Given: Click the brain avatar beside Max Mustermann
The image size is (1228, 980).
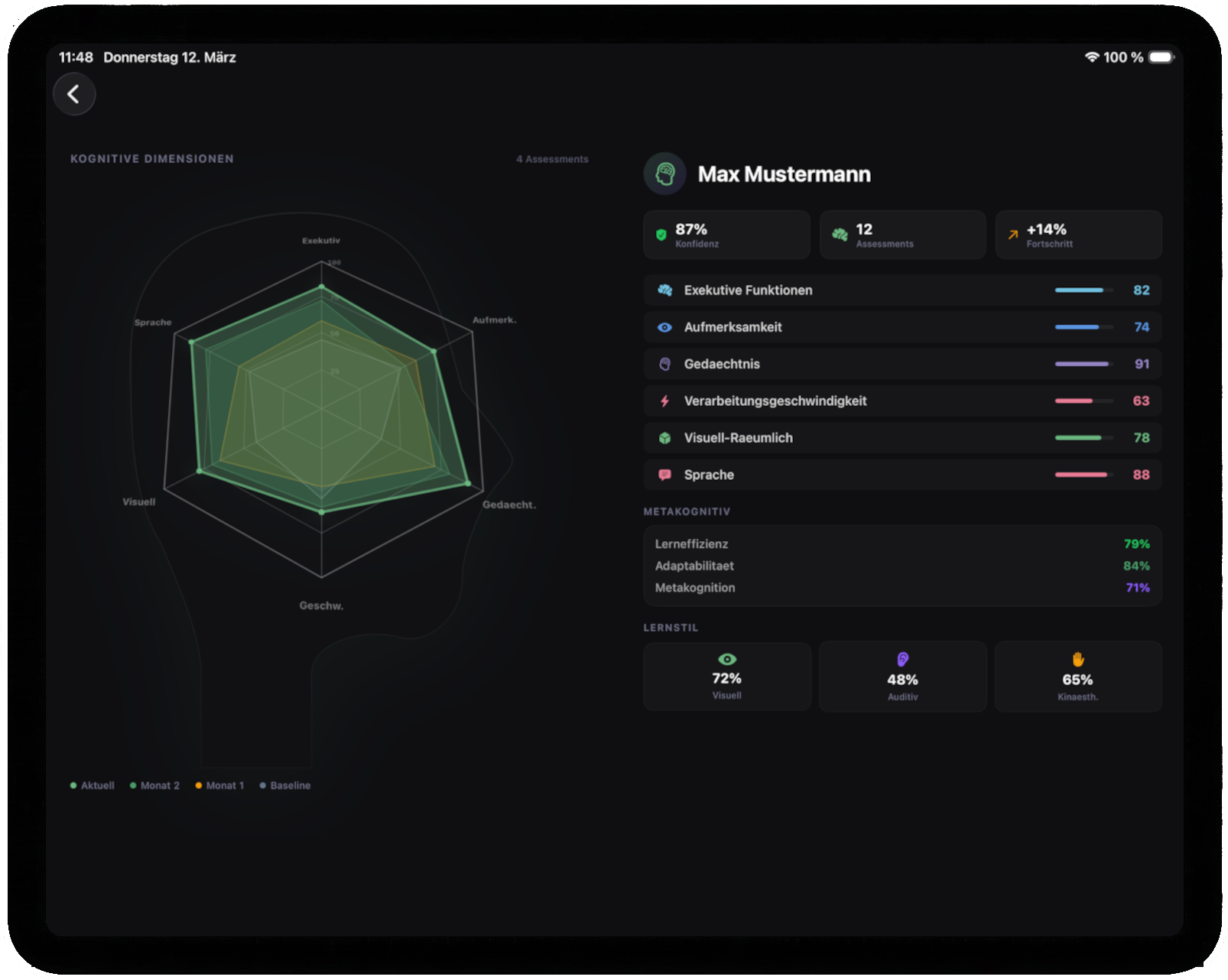Looking at the screenshot, I should coord(664,174).
